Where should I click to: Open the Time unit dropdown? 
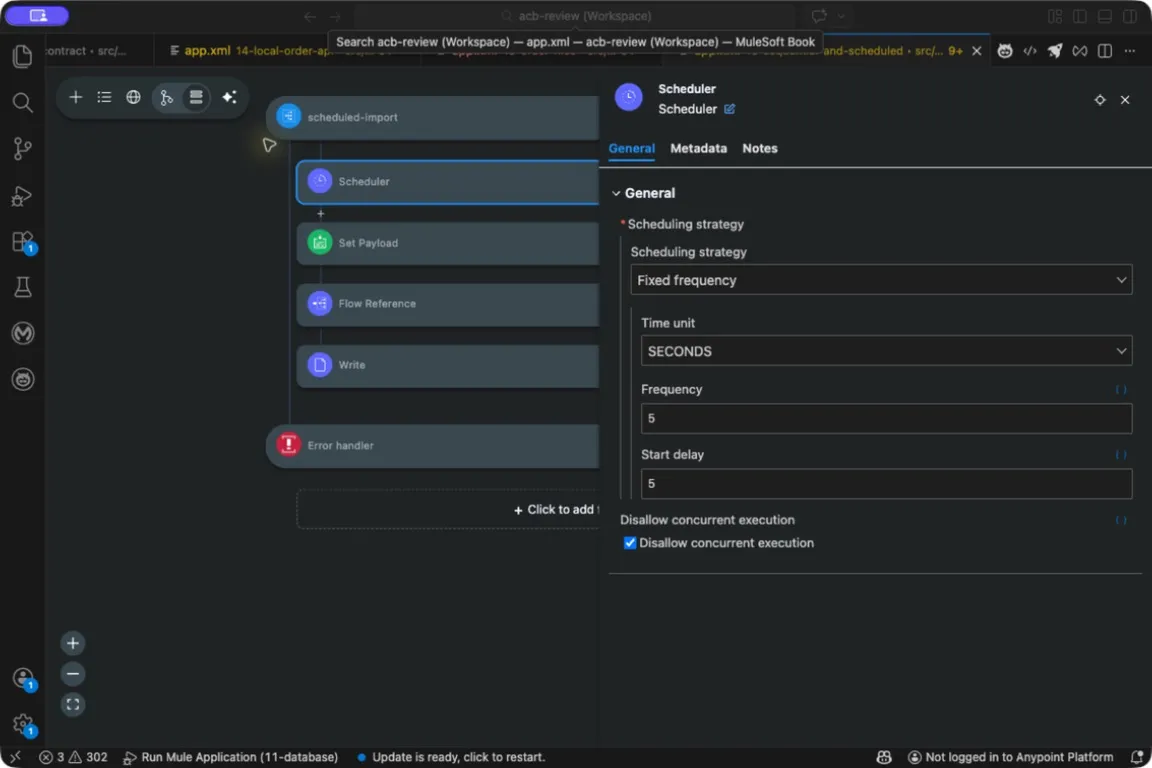[886, 351]
